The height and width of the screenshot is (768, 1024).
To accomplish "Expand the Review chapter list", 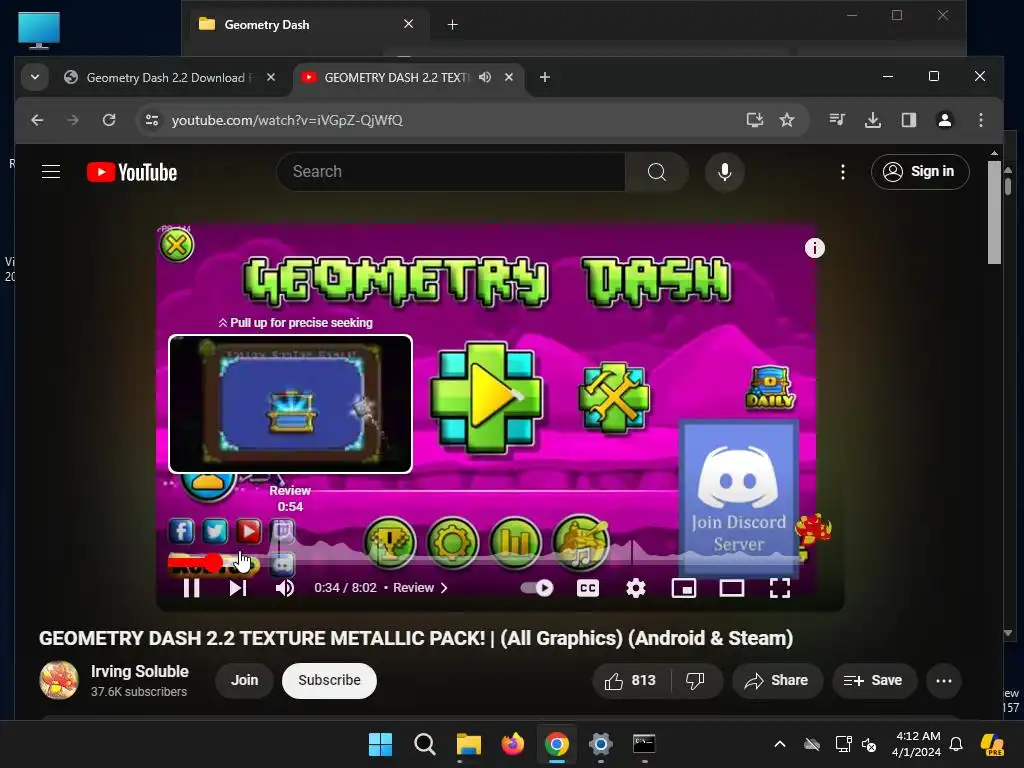I will [421, 588].
